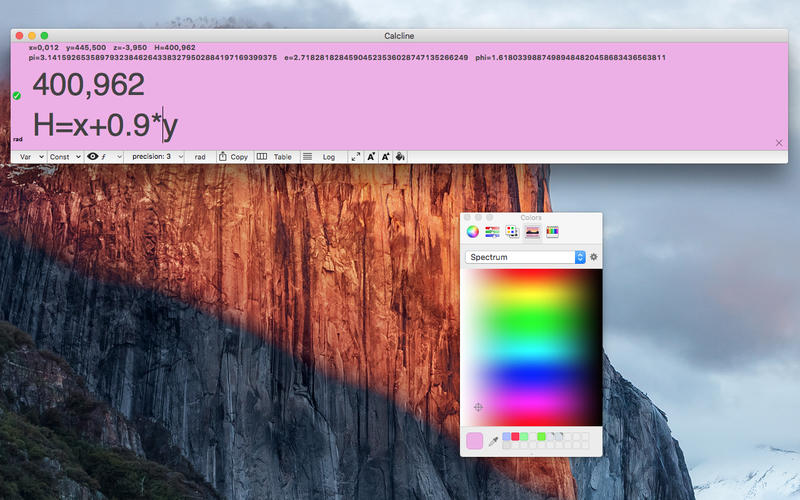Click the fullscreen expand arrows icon

click(355, 157)
